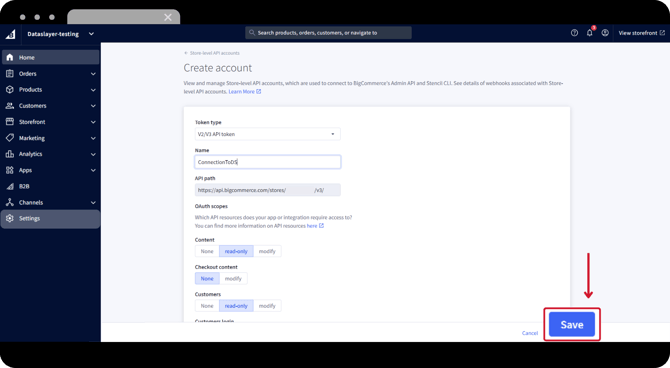Set Customers scope to read-only
The height and width of the screenshot is (368, 670).
(236, 306)
